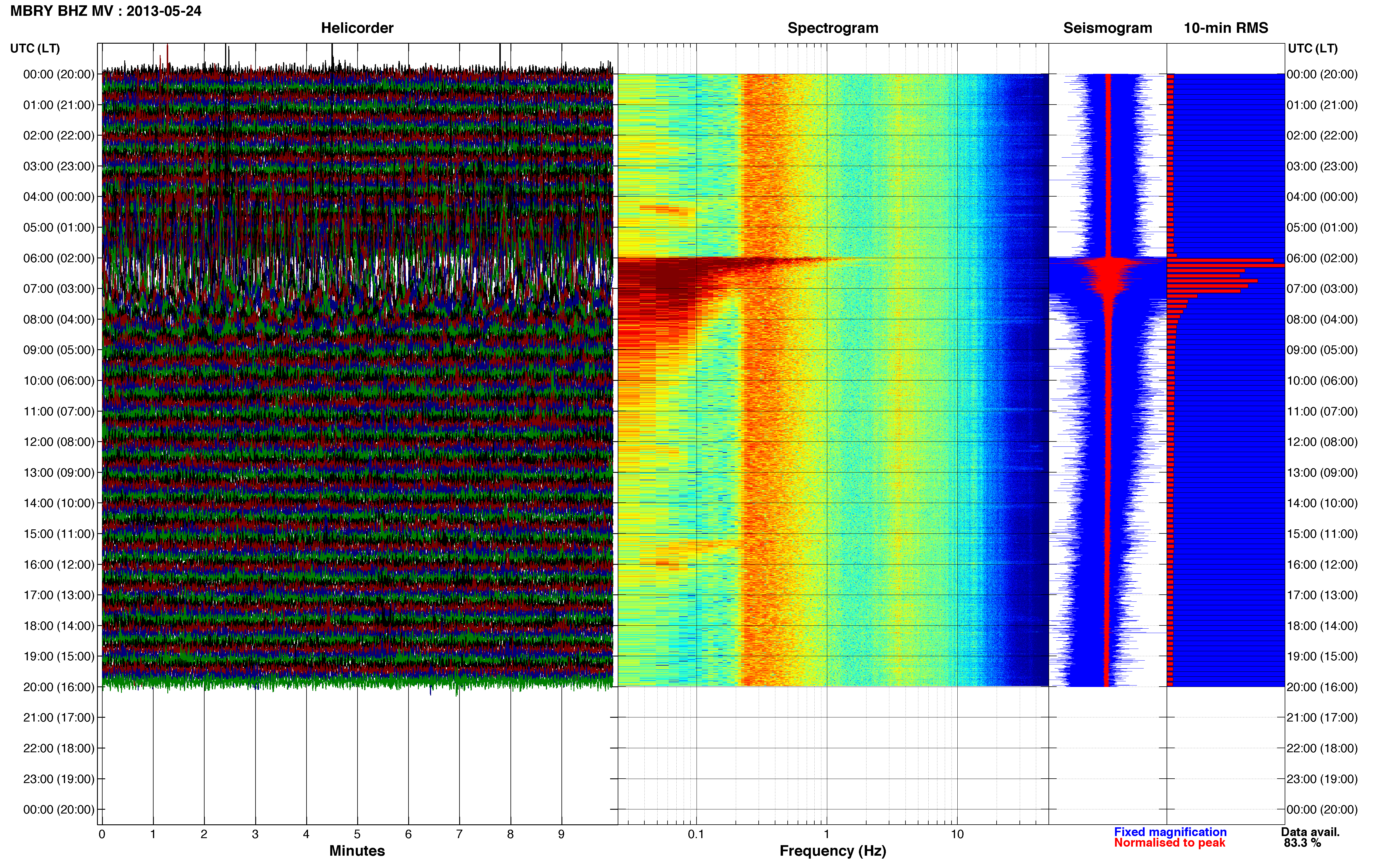
Task: Select the 21:00 (17:00) label on the right axis
Action: [x=1322, y=718]
